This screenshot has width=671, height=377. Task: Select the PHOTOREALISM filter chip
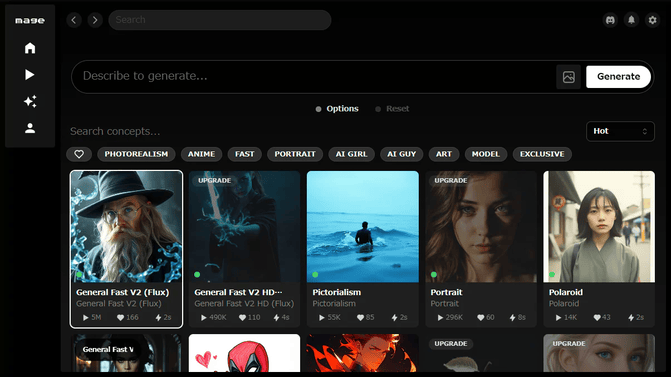(x=136, y=154)
